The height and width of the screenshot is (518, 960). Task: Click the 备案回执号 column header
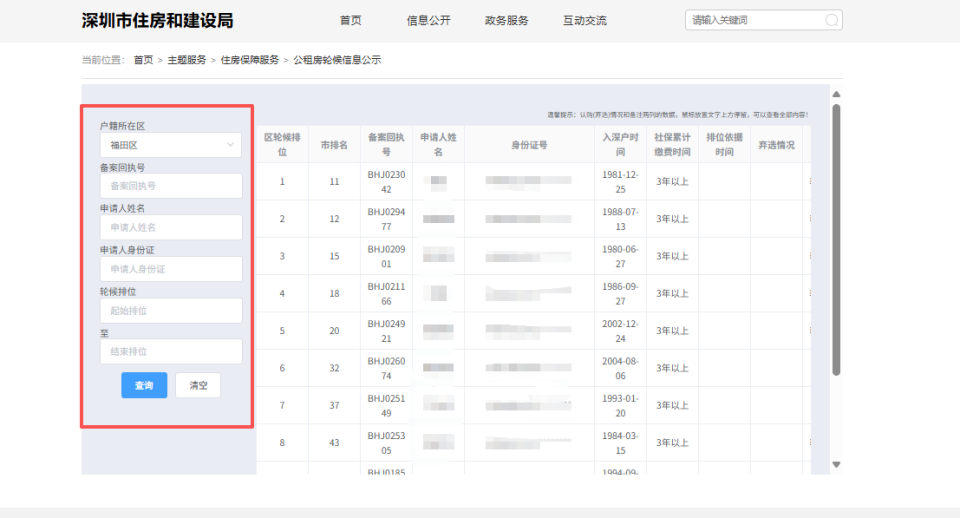(x=386, y=145)
